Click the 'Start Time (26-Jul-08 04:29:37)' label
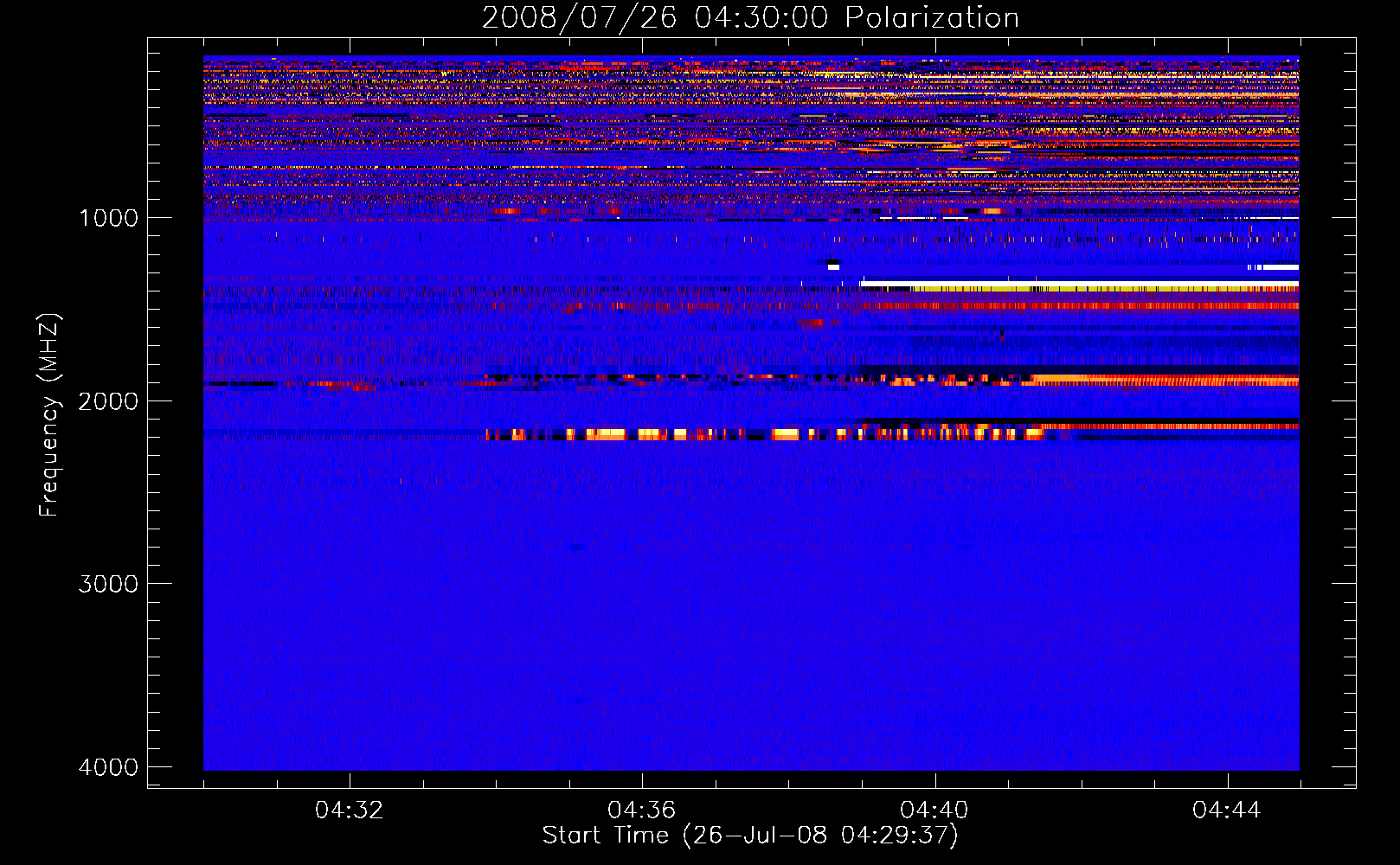This screenshot has width=1400, height=865. (750, 836)
